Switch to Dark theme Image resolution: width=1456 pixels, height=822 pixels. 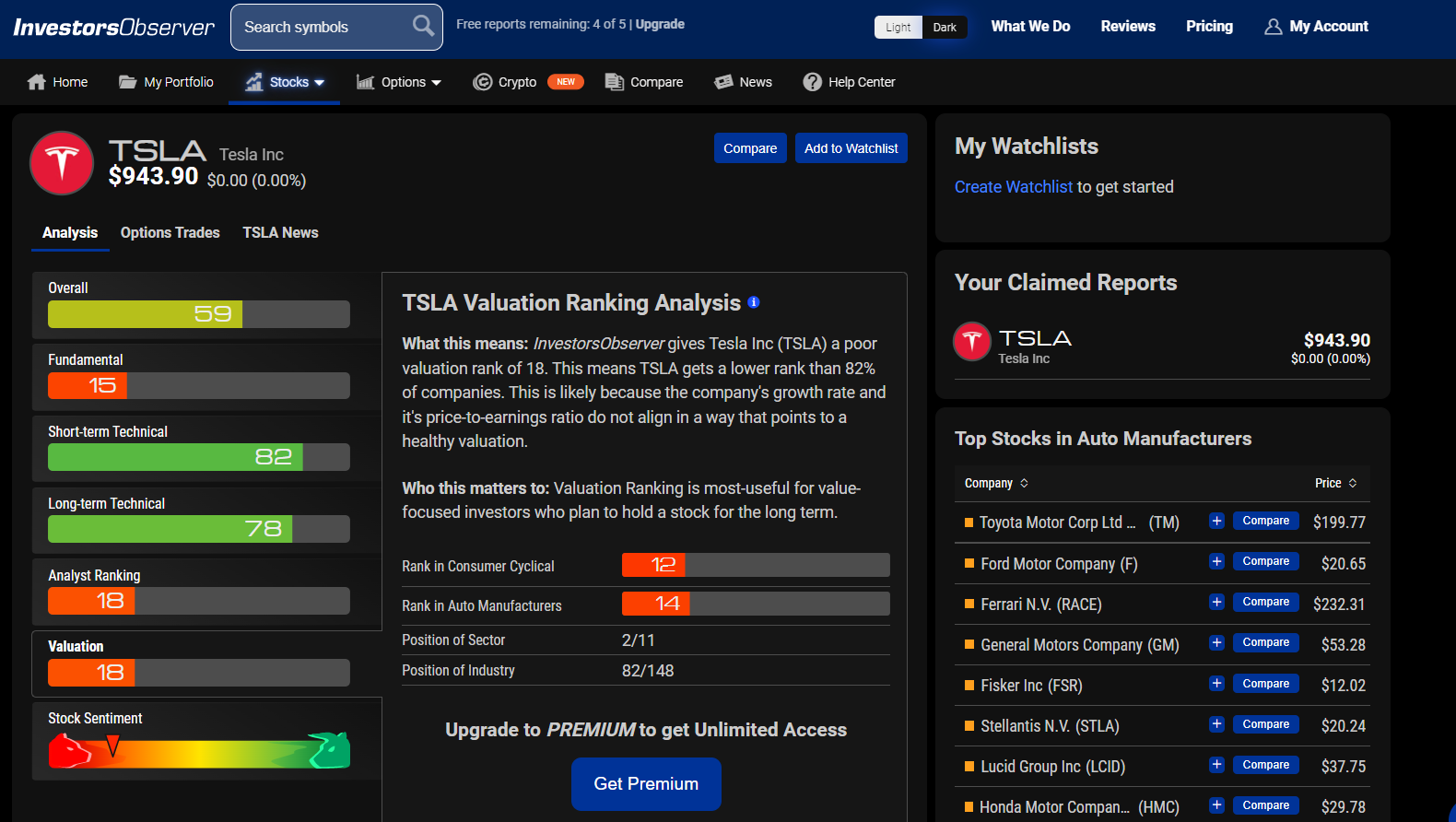pyautogui.click(x=945, y=28)
